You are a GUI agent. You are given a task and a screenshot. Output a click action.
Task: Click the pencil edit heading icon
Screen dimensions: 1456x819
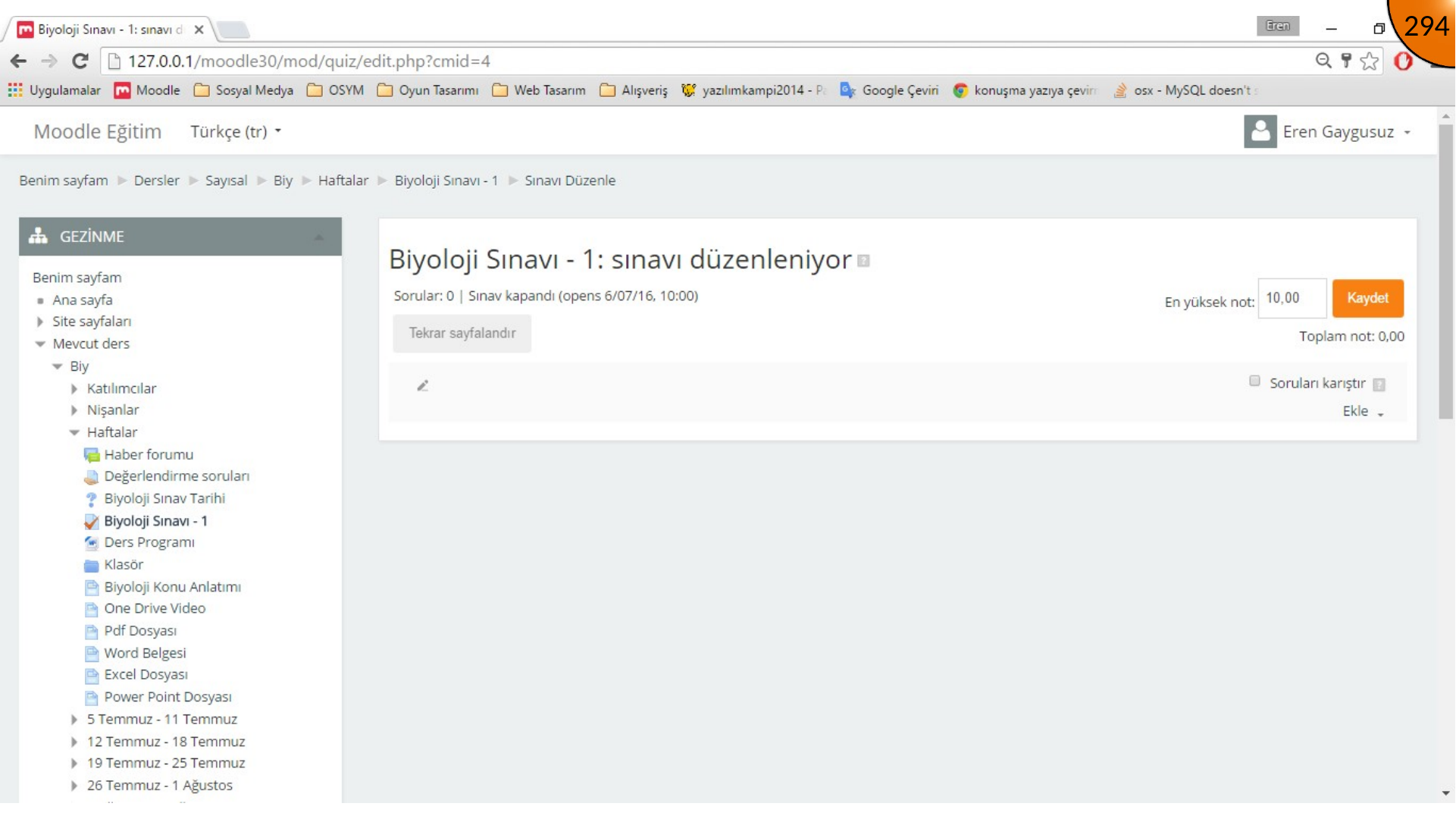[x=423, y=386]
